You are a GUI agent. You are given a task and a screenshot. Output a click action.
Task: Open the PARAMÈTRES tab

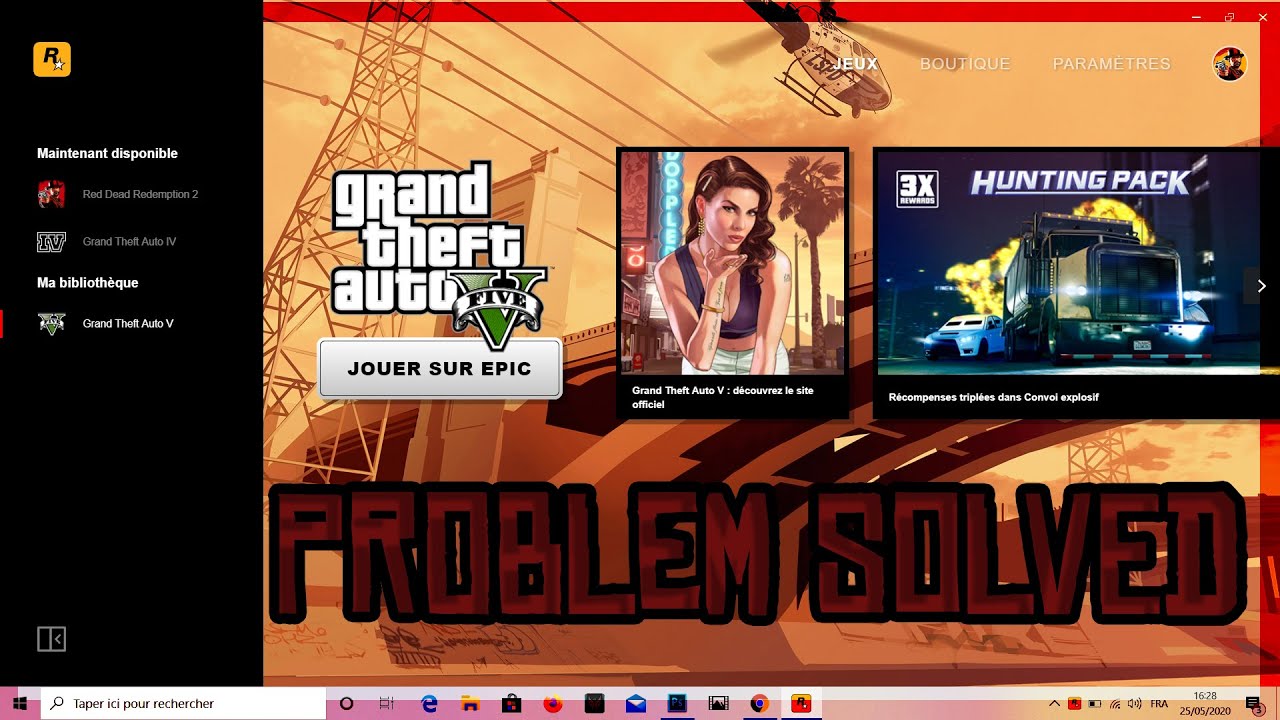click(x=1111, y=64)
